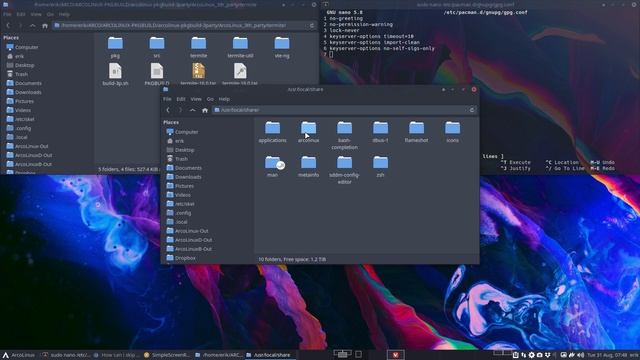The image size is (640, 360).
Task: Select erik home in the front window's Places
Action: click(x=176, y=141)
